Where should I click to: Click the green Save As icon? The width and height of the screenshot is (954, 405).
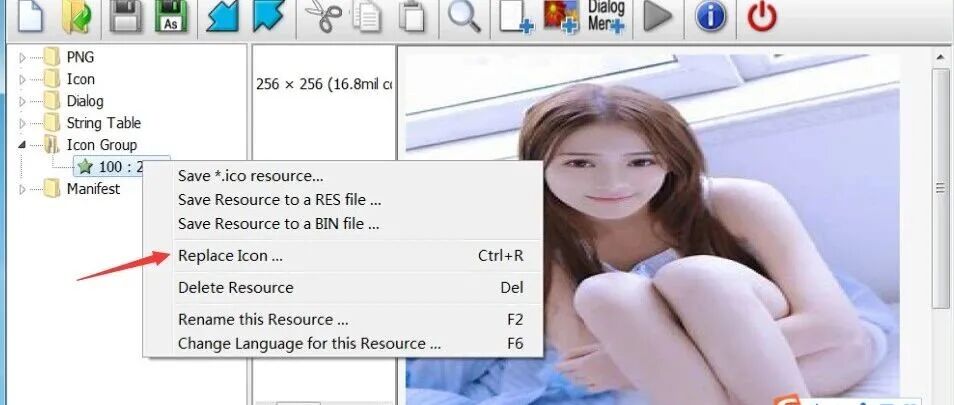tap(172, 16)
